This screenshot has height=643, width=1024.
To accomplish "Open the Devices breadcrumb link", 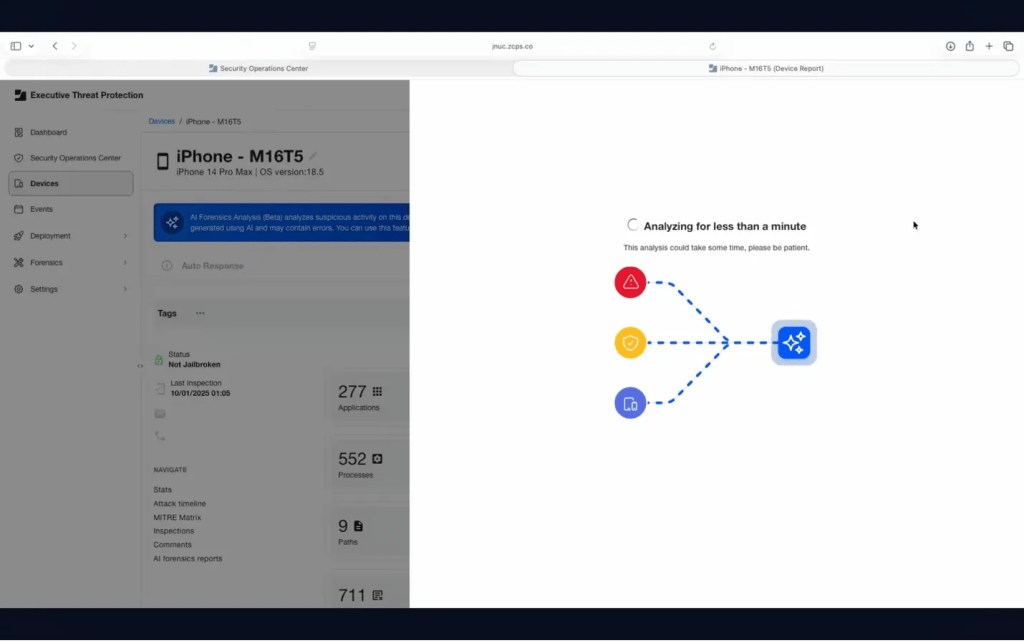I will 161,121.
